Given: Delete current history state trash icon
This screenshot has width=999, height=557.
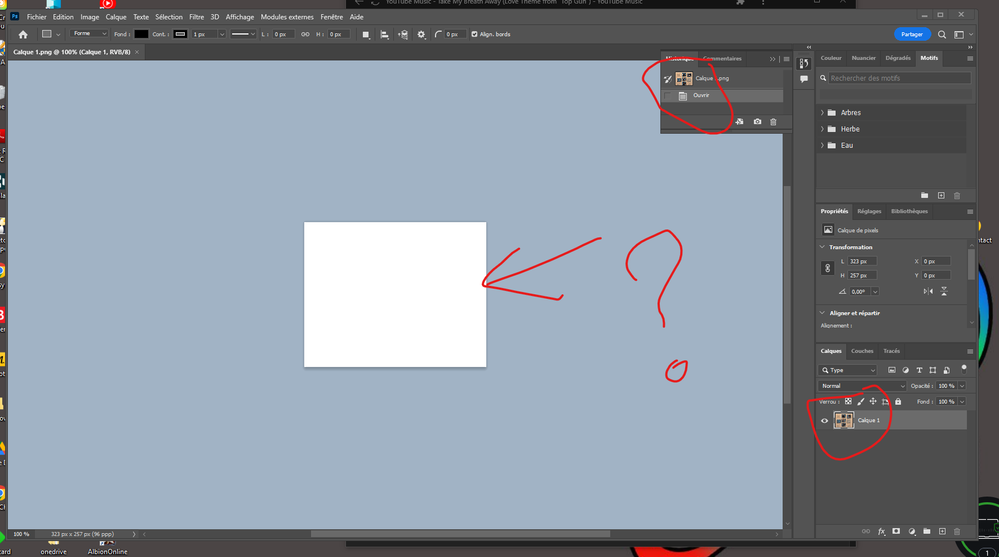Looking at the screenshot, I should click(773, 122).
